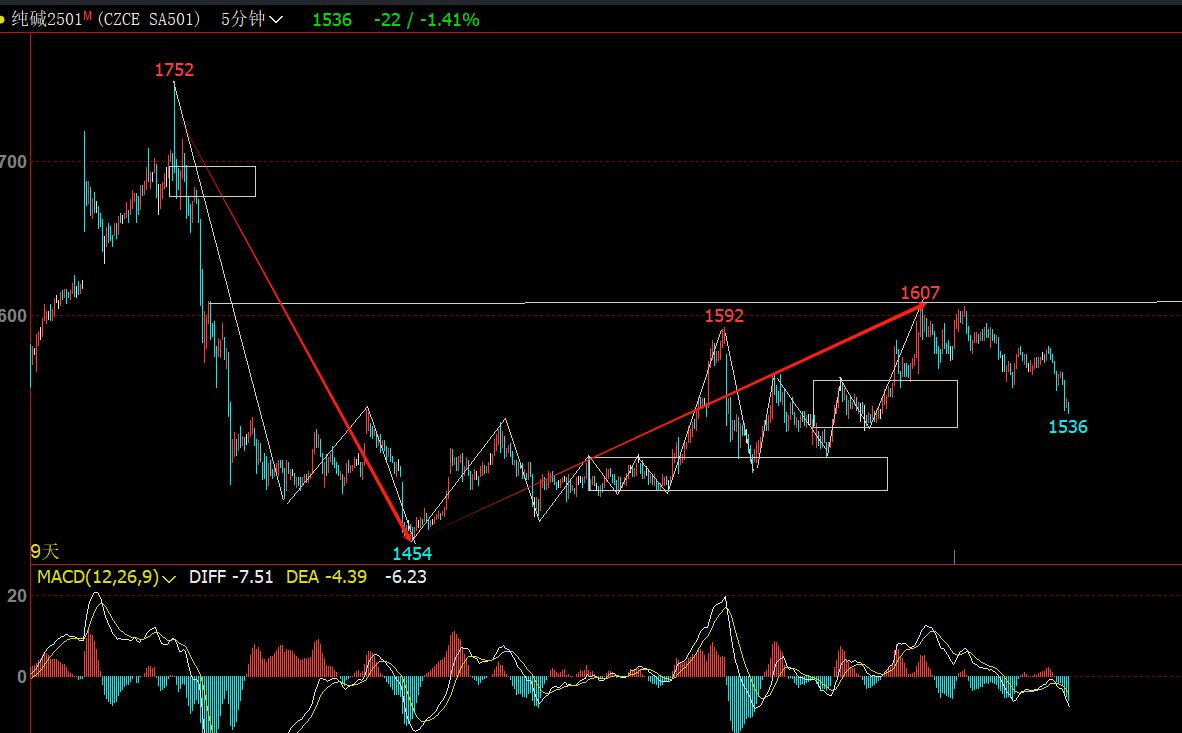The height and width of the screenshot is (733, 1182).
Task: Click the MACD histogram value -6.23
Action: [x=406, y=577]
